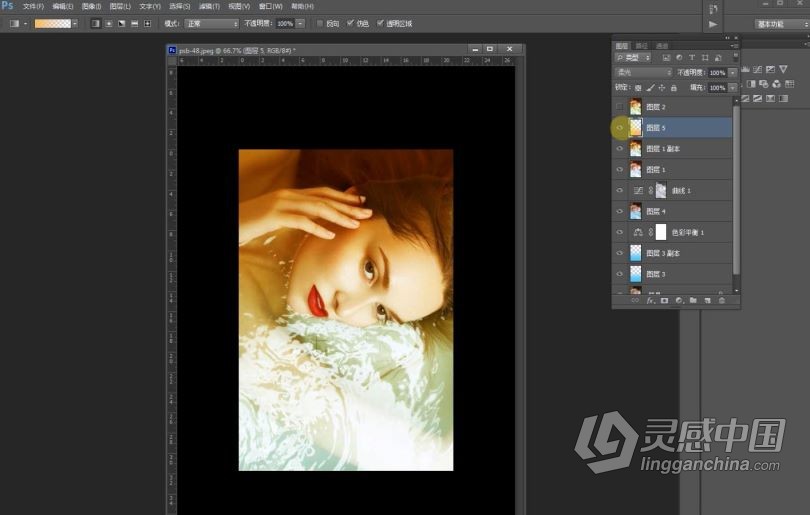Click the type layer filter icon
This screenshot has width=810, height=515.
pos(692,58)
